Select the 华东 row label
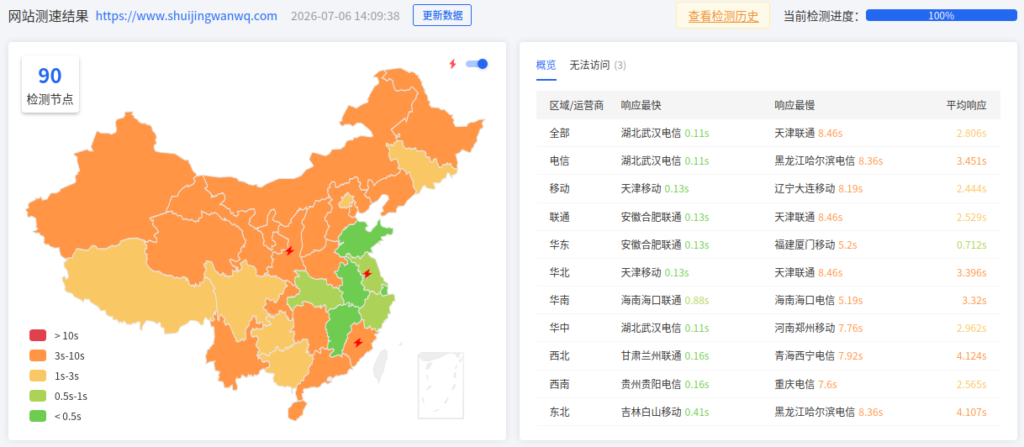This screenshot has width=1024, height=447. pyautogui.click(x=560, y=244)
